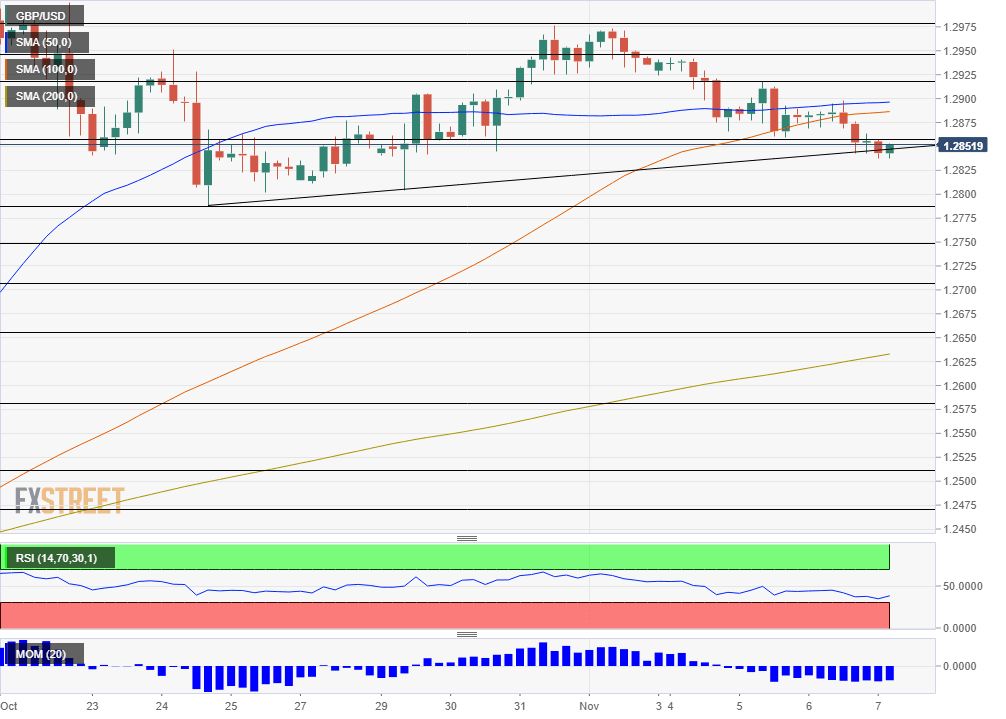Click the 1.2700 price axis label
Image resolution: width=1006 pixels, height=719 pixels.
(x=960, y=291)
